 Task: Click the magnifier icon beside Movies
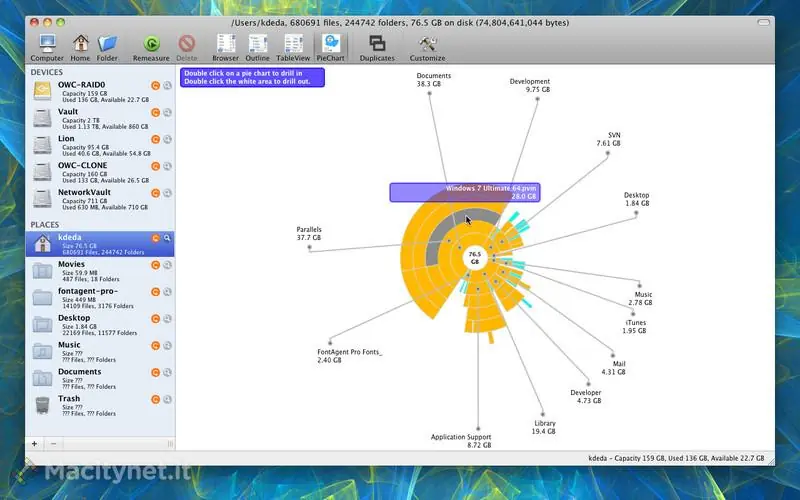(x=168, y=265)
